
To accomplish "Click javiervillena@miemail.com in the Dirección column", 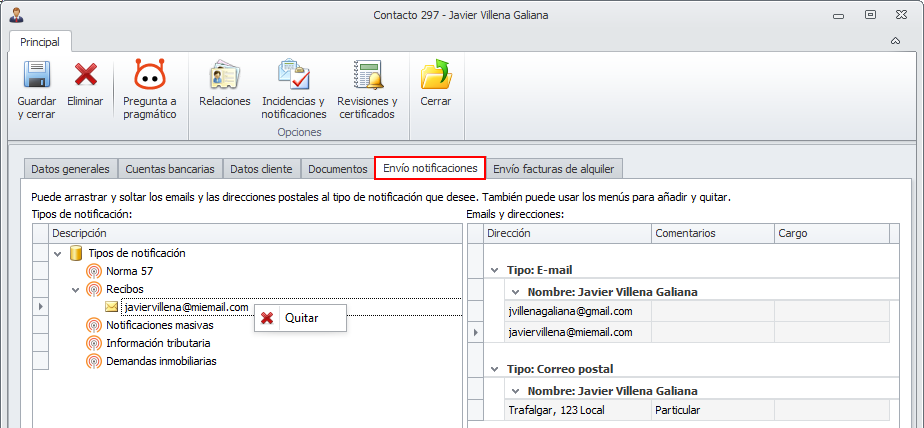I will pyautogui.click(x=578, y=332).
